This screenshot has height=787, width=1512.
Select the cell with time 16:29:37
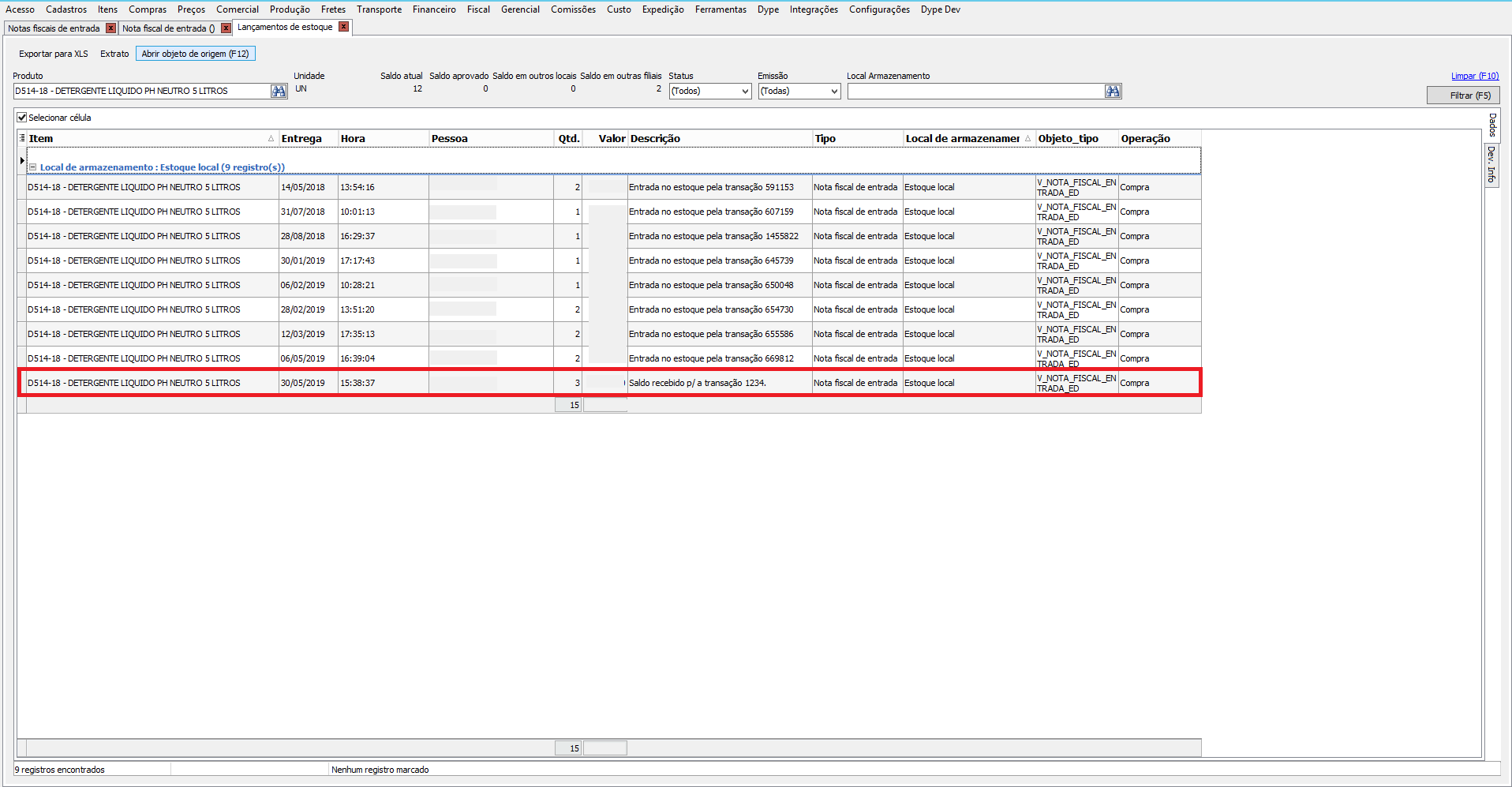384,237
